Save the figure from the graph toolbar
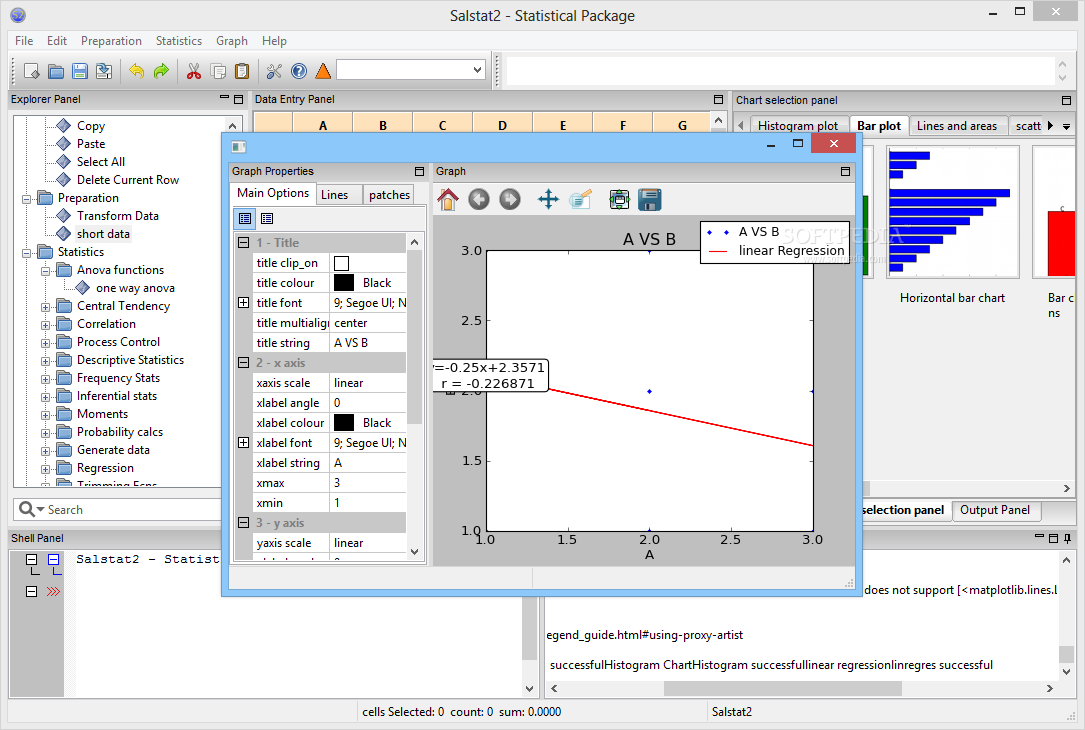 pyautogui.click(x=650, y=200)
